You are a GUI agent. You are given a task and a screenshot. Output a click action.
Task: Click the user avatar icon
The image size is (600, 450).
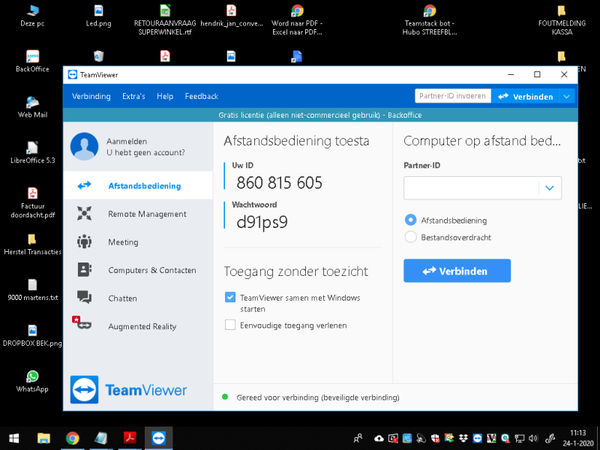pos(84,147)
